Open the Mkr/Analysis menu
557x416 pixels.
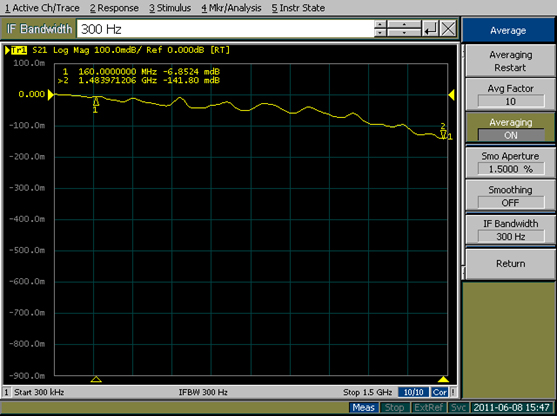coord(231,8)
